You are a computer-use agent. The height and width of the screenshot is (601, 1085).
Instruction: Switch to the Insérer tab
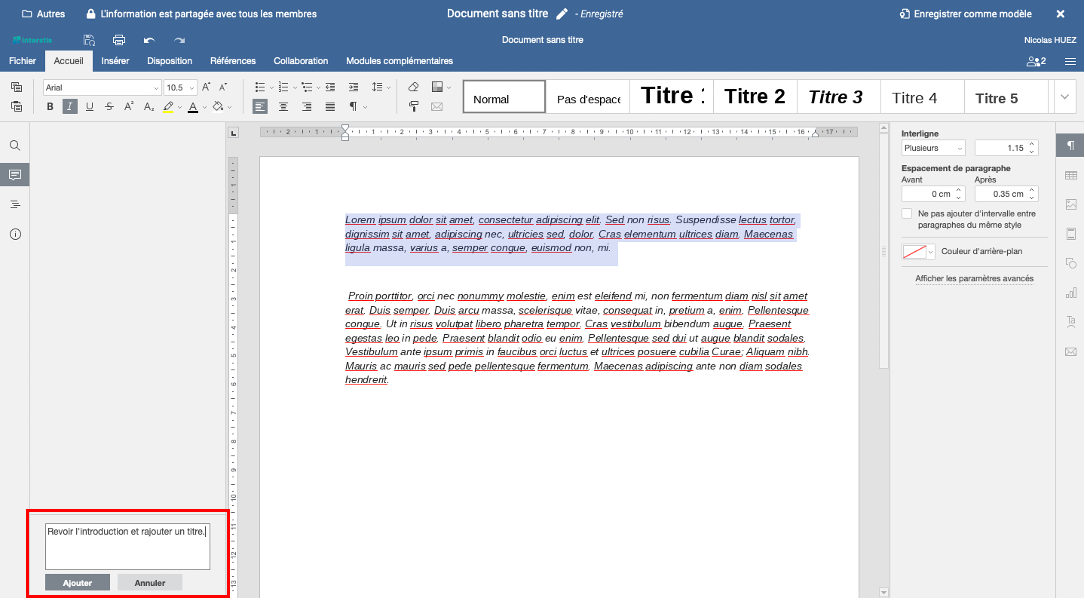115,61
